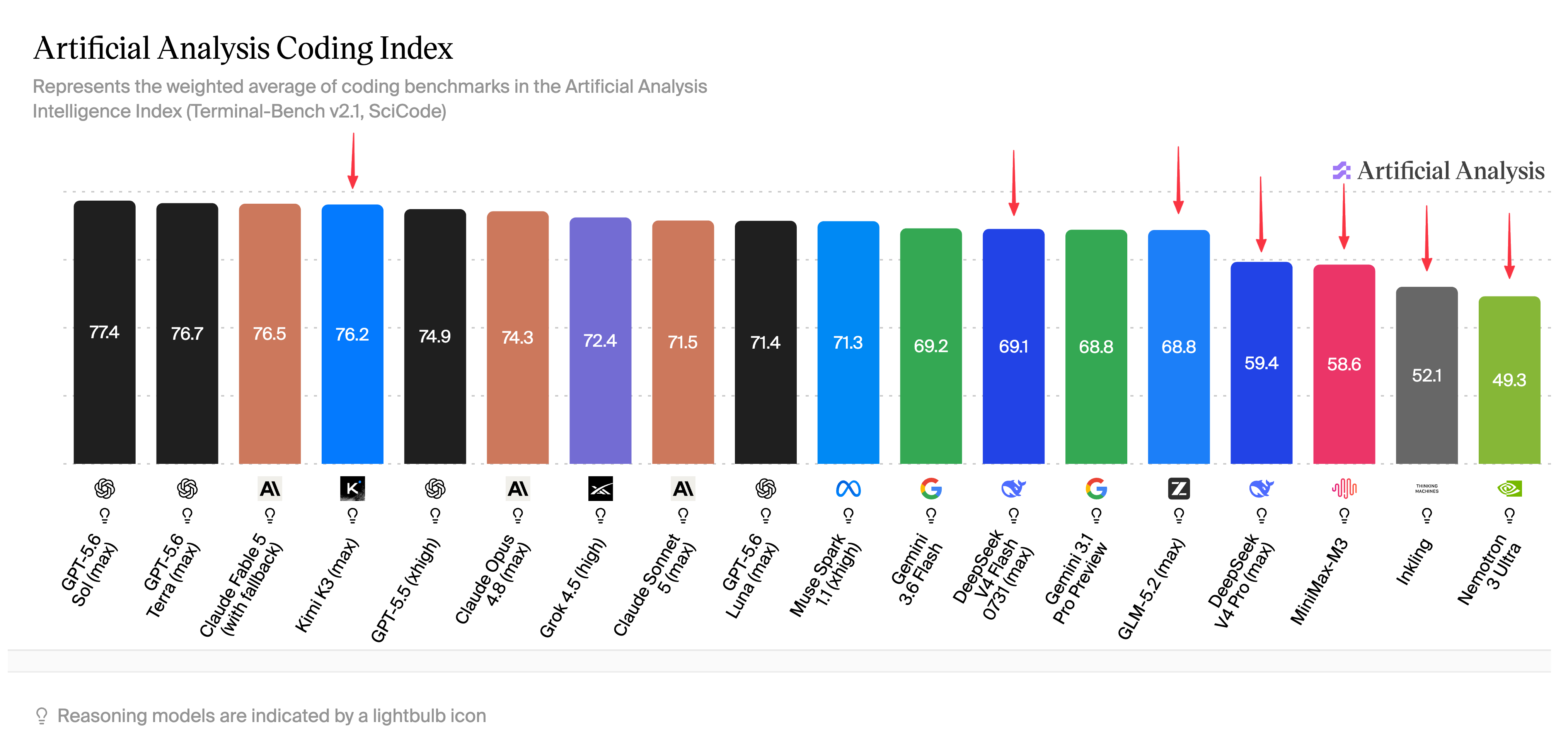The height and width of the screenshot is (753, 1568).
Task: Click the Grok 4.5 xAI logo
Action: (600, 488)
